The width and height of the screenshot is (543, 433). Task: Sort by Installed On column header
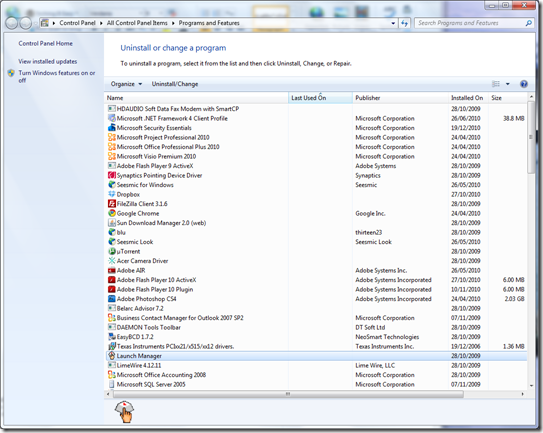point(468,98)
